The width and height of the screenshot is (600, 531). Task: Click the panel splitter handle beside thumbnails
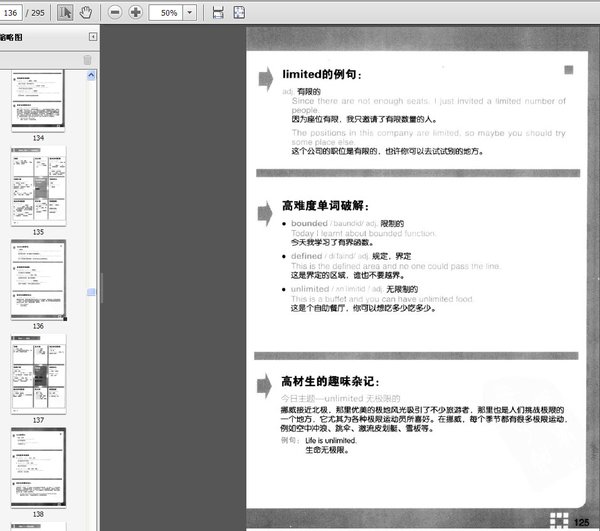pyautogui.click(x=102, y=288)
